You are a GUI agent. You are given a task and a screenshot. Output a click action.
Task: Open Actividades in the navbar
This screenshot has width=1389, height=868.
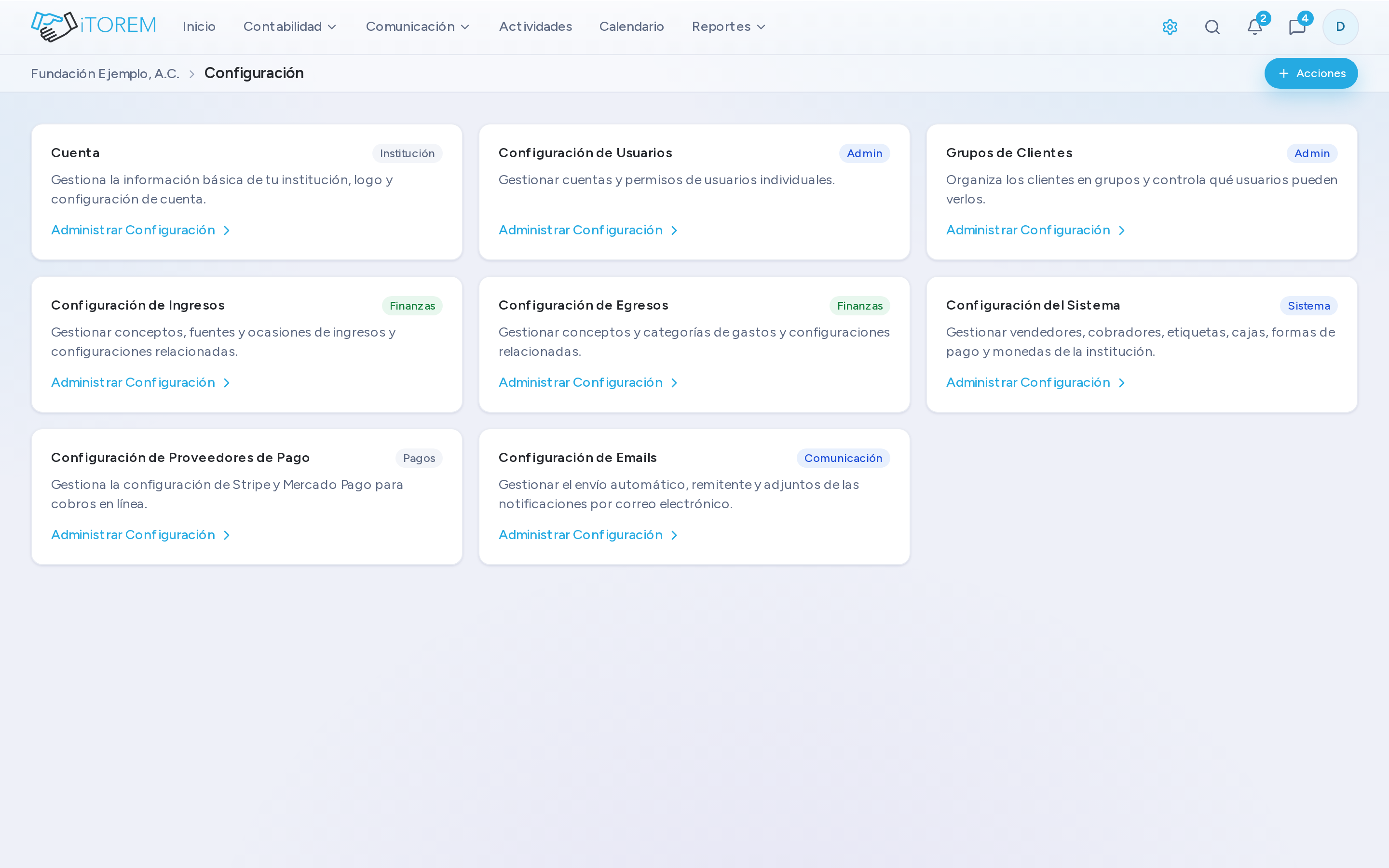[x=535, y=27]
